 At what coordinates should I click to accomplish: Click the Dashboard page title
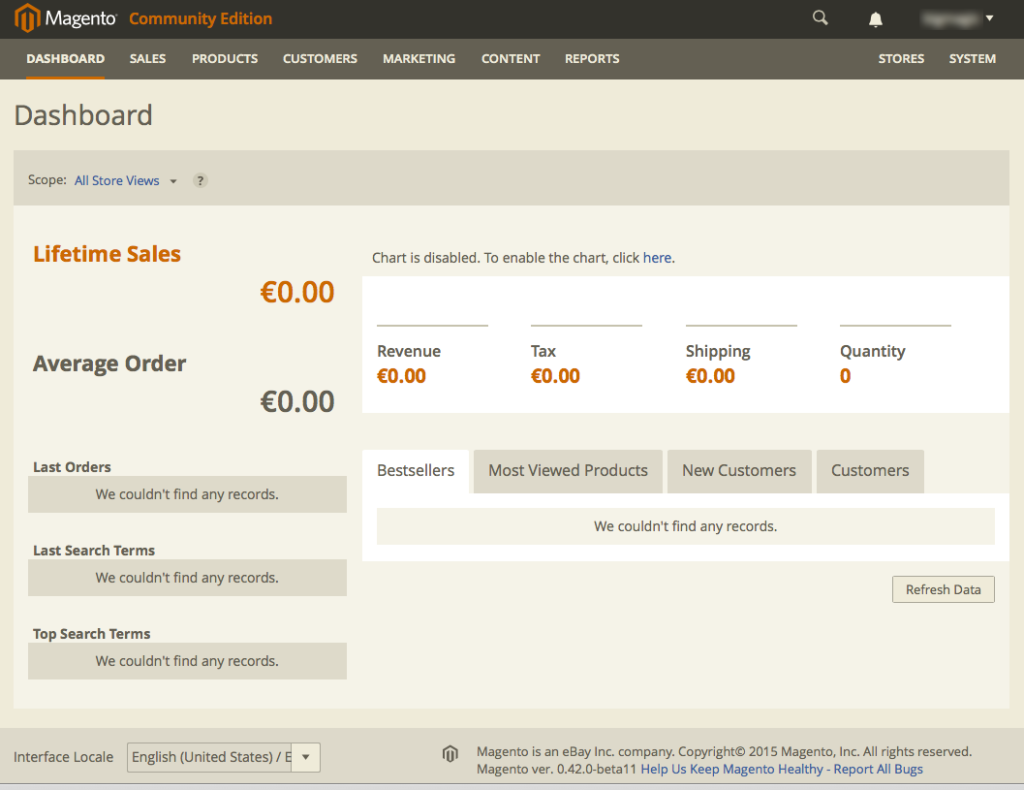[x=83, y=116]
